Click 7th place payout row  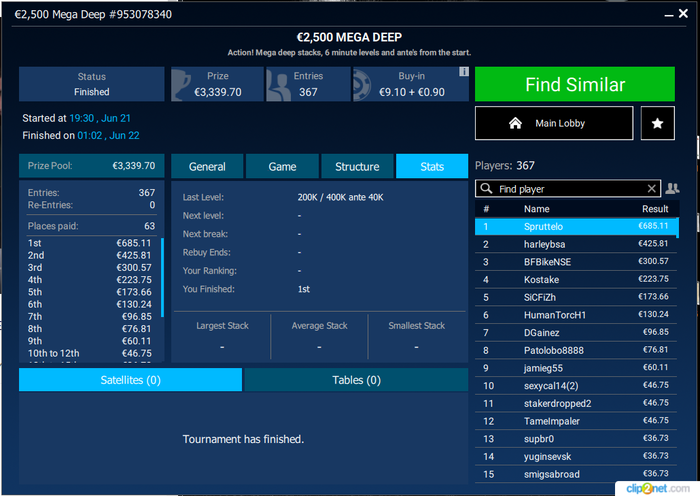(89, 317)
